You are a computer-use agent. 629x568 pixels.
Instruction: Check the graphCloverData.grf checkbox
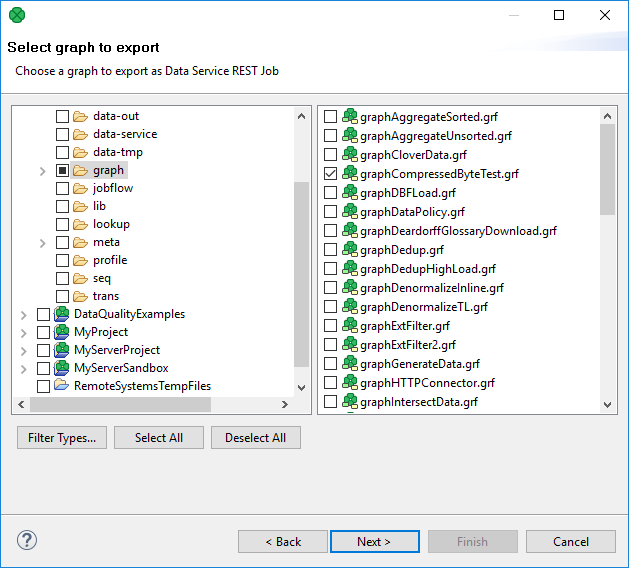(331, 155)
